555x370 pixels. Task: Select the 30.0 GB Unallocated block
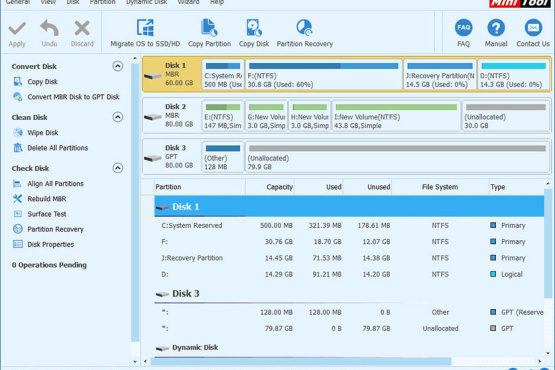click(506, 116)
